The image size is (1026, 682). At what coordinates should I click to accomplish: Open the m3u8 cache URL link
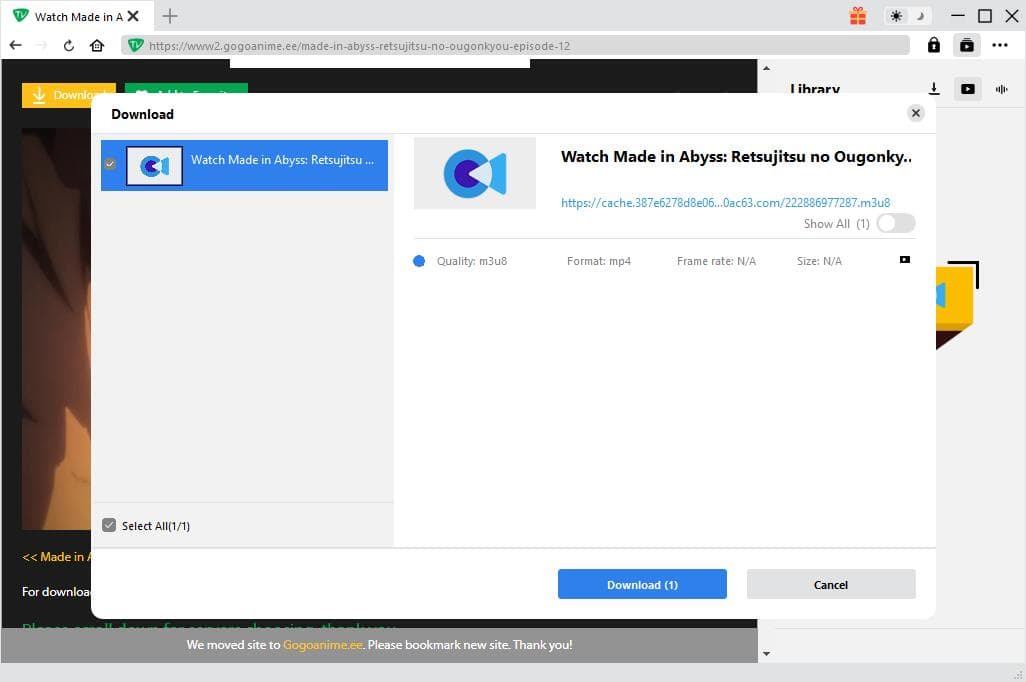(x=725, y=202)
